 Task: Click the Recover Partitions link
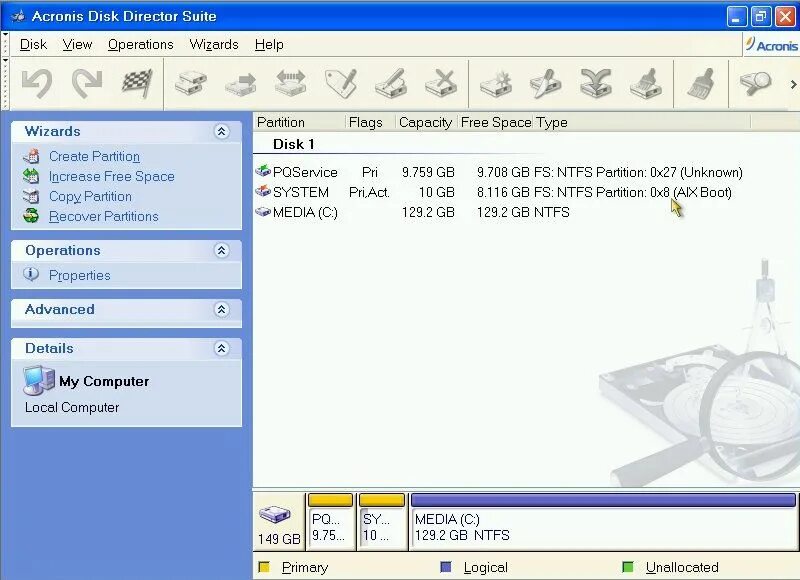tap(104, 216)
